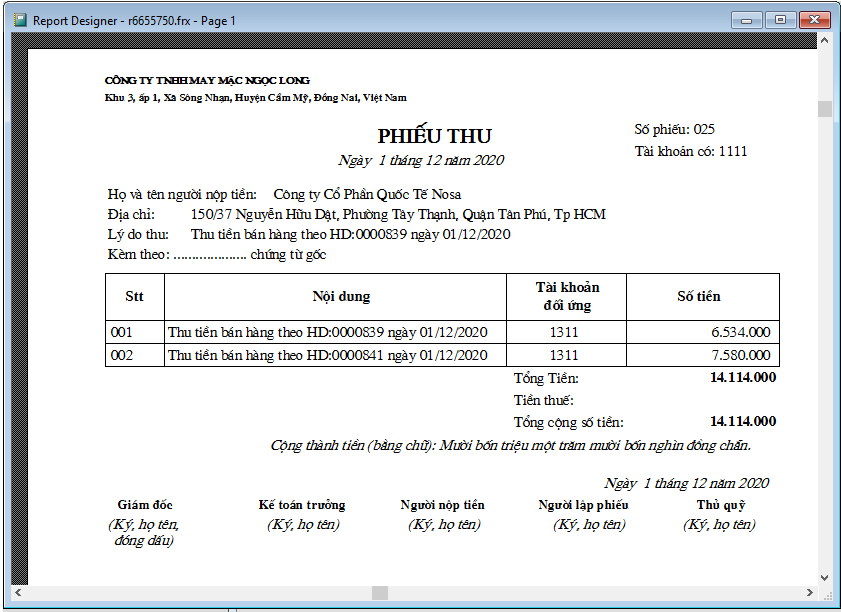Click account 1311 in row 001

tap(564, 333)
